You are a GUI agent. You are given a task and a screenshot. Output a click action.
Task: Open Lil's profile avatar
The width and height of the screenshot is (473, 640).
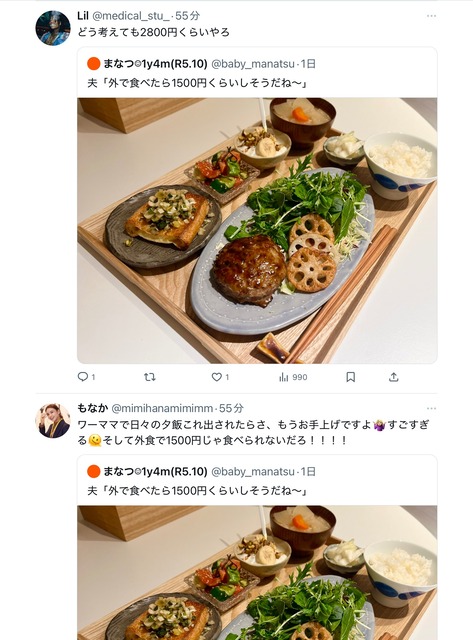(x=53, y=28)
